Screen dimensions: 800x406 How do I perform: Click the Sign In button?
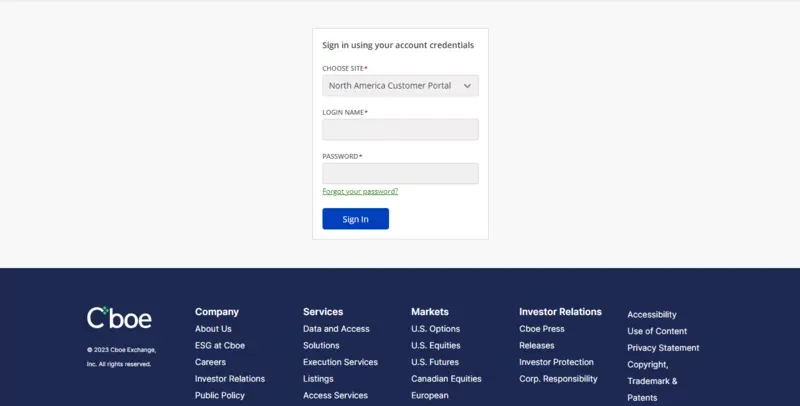pyautogui.click(x=356, y=219)
